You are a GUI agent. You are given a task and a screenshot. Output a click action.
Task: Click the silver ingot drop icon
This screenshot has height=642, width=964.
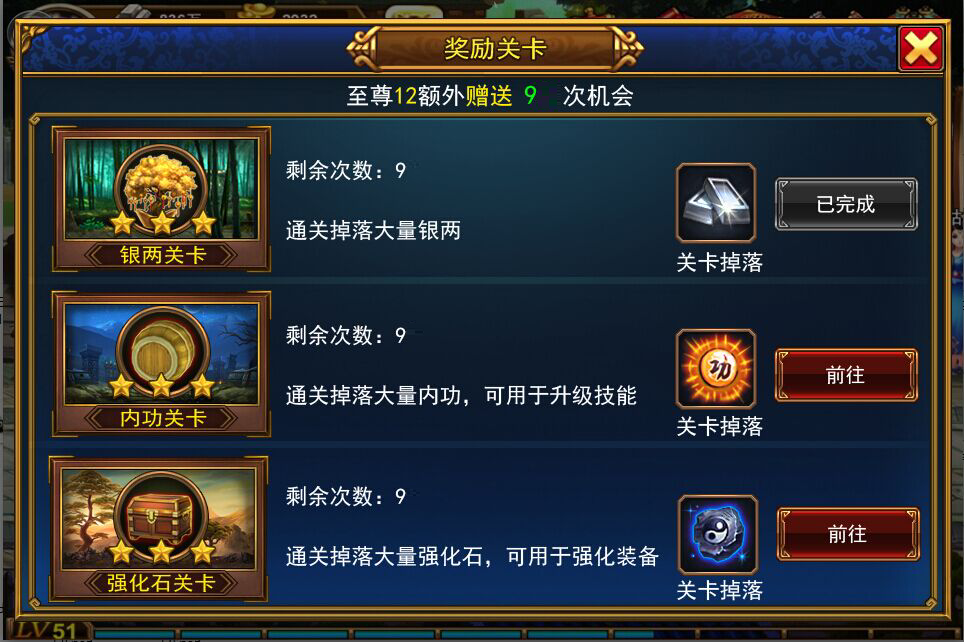[716, 203]
